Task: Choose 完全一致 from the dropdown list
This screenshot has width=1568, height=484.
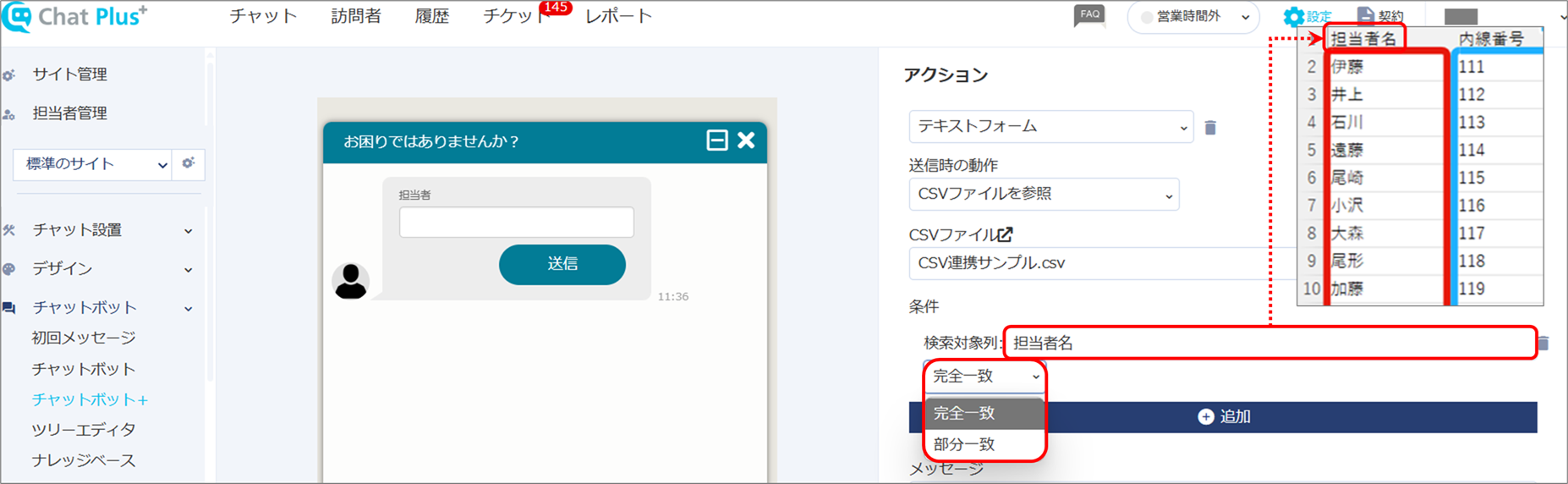Action: (x=985, y=413)
